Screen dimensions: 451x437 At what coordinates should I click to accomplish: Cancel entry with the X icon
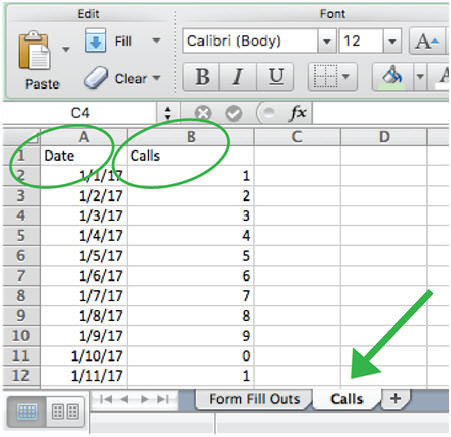tap(203, 113)
